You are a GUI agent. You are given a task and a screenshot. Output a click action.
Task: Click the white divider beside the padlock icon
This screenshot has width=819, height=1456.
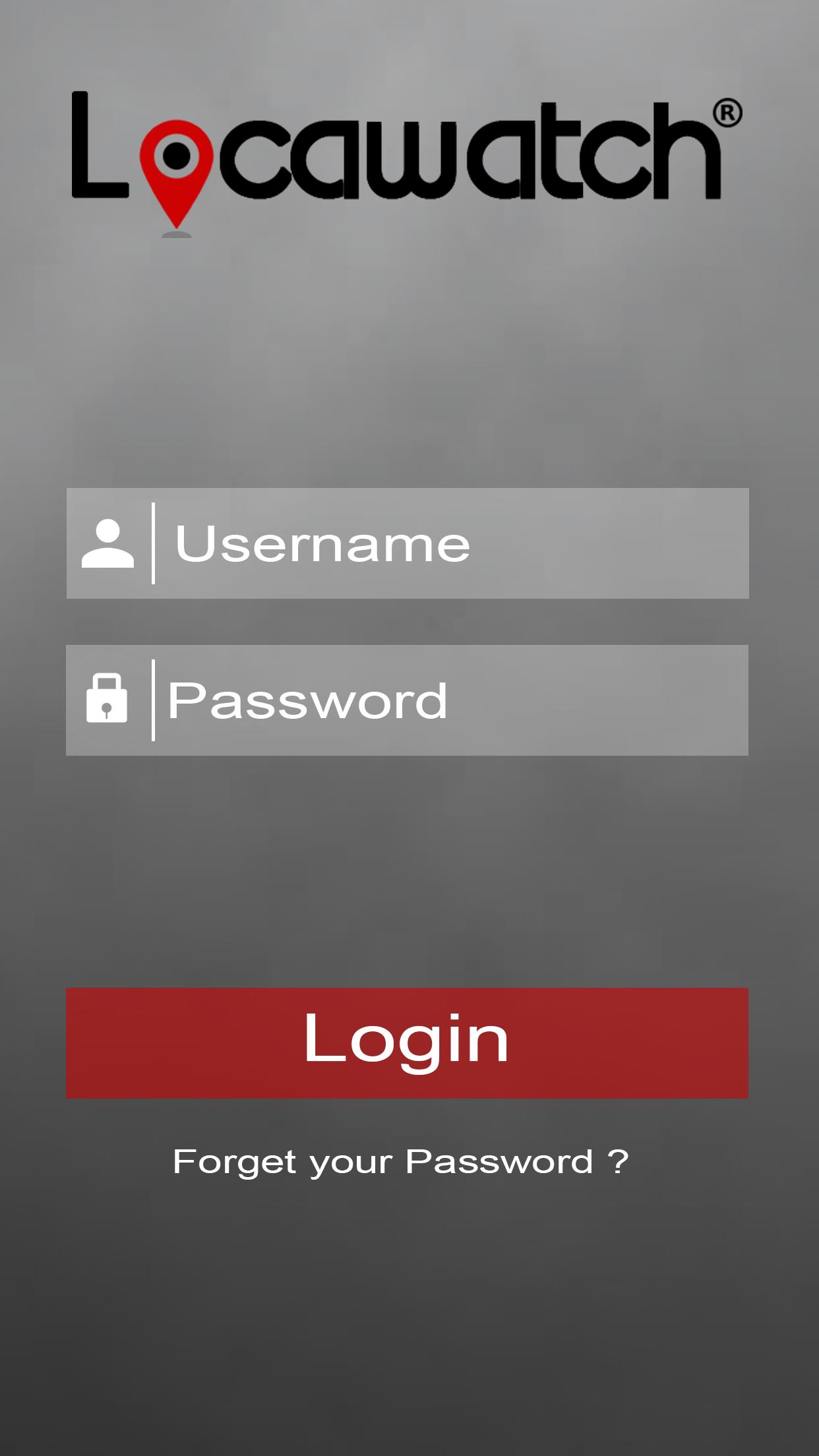coord(154,700)
